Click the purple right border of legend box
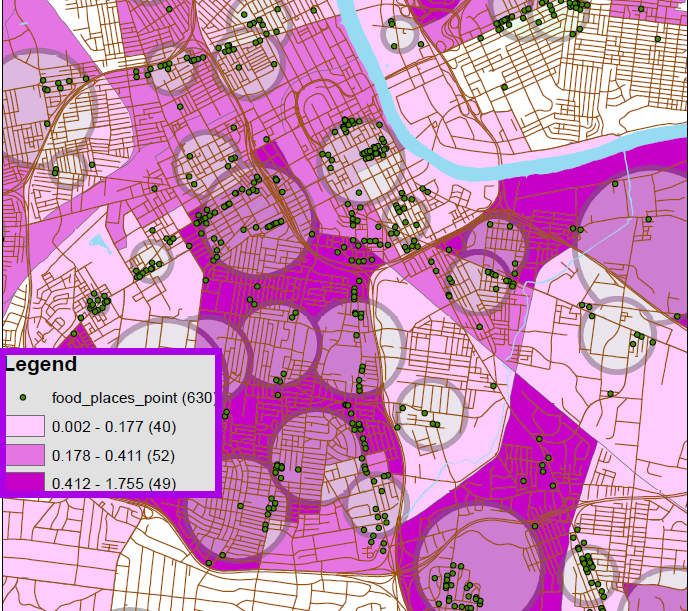The image size is (688, 611). tap(220, 420)
